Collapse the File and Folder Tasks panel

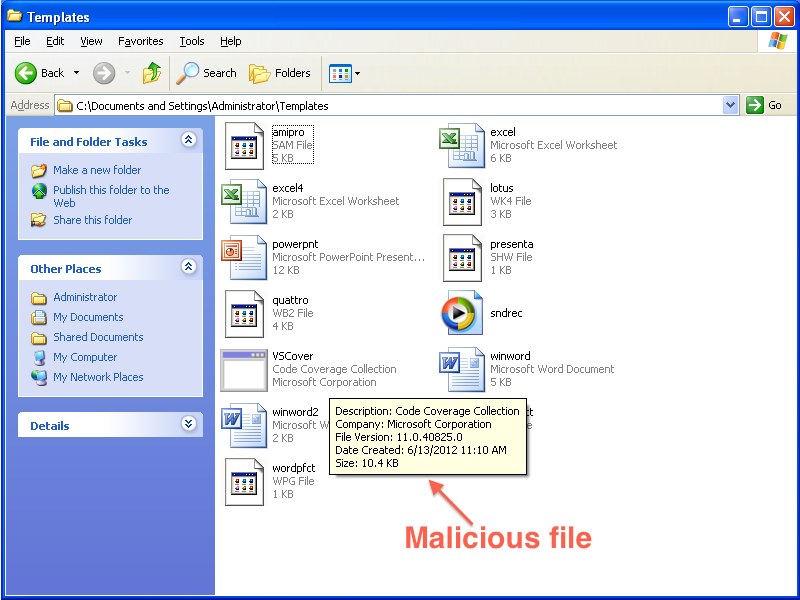188,141
